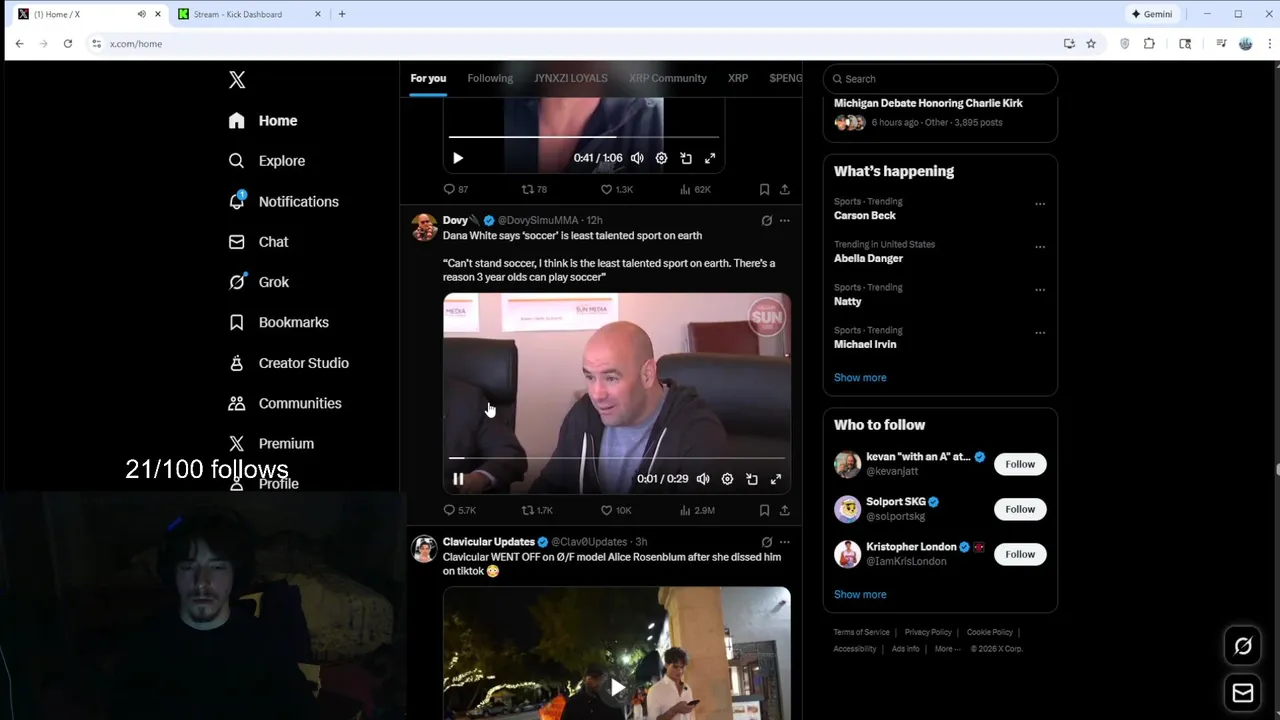Open the Stream - Kick Dashboard browser tab

point(249,14)
